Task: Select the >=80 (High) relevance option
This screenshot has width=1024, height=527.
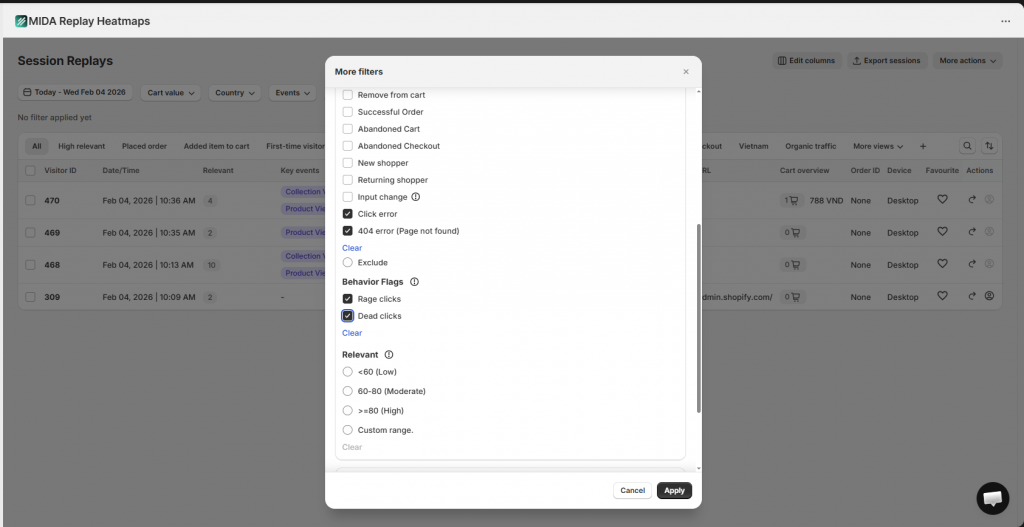Action: click(348, 411)
